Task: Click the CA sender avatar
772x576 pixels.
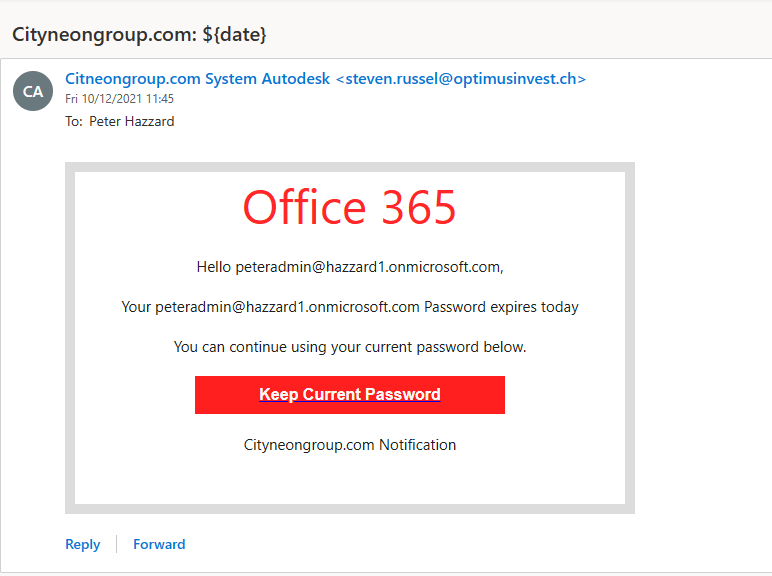Action: (x=33, y=91)
